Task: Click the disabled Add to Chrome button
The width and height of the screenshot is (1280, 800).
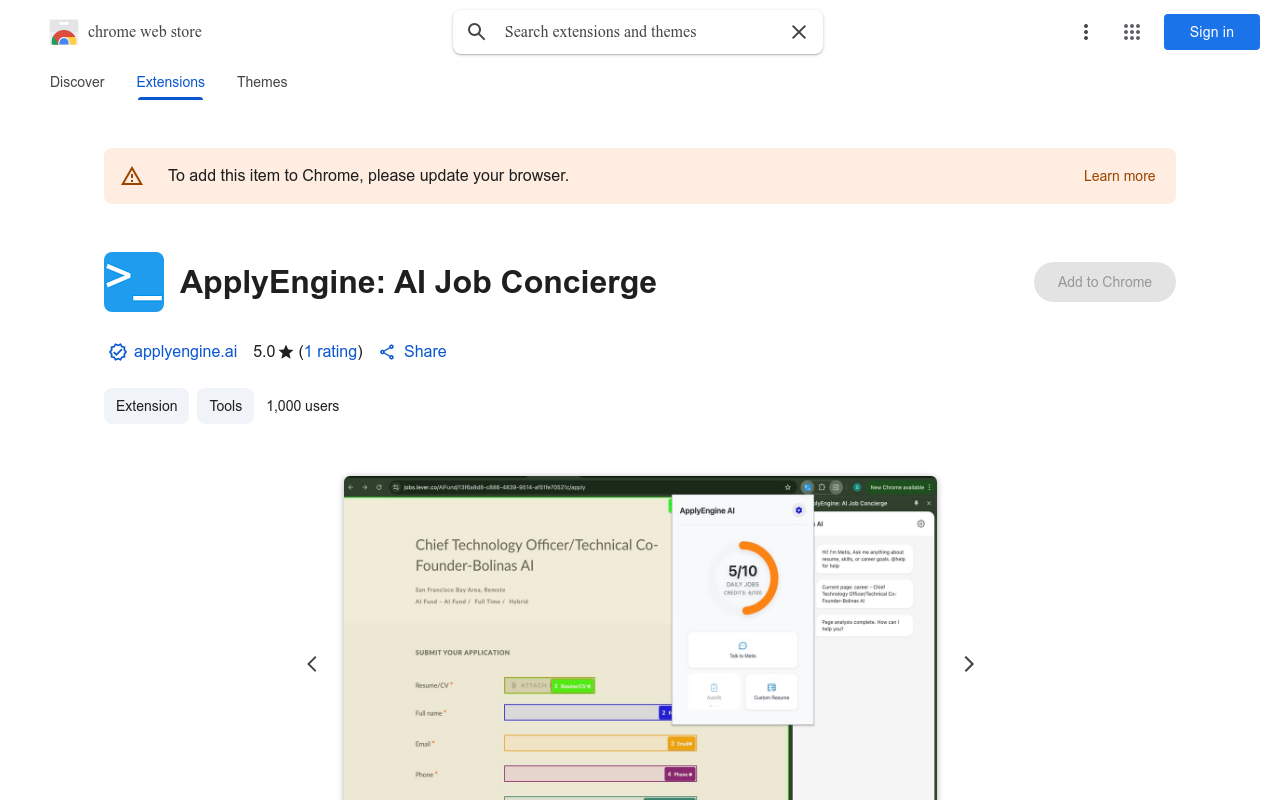Action: [x=1105, y=282]
